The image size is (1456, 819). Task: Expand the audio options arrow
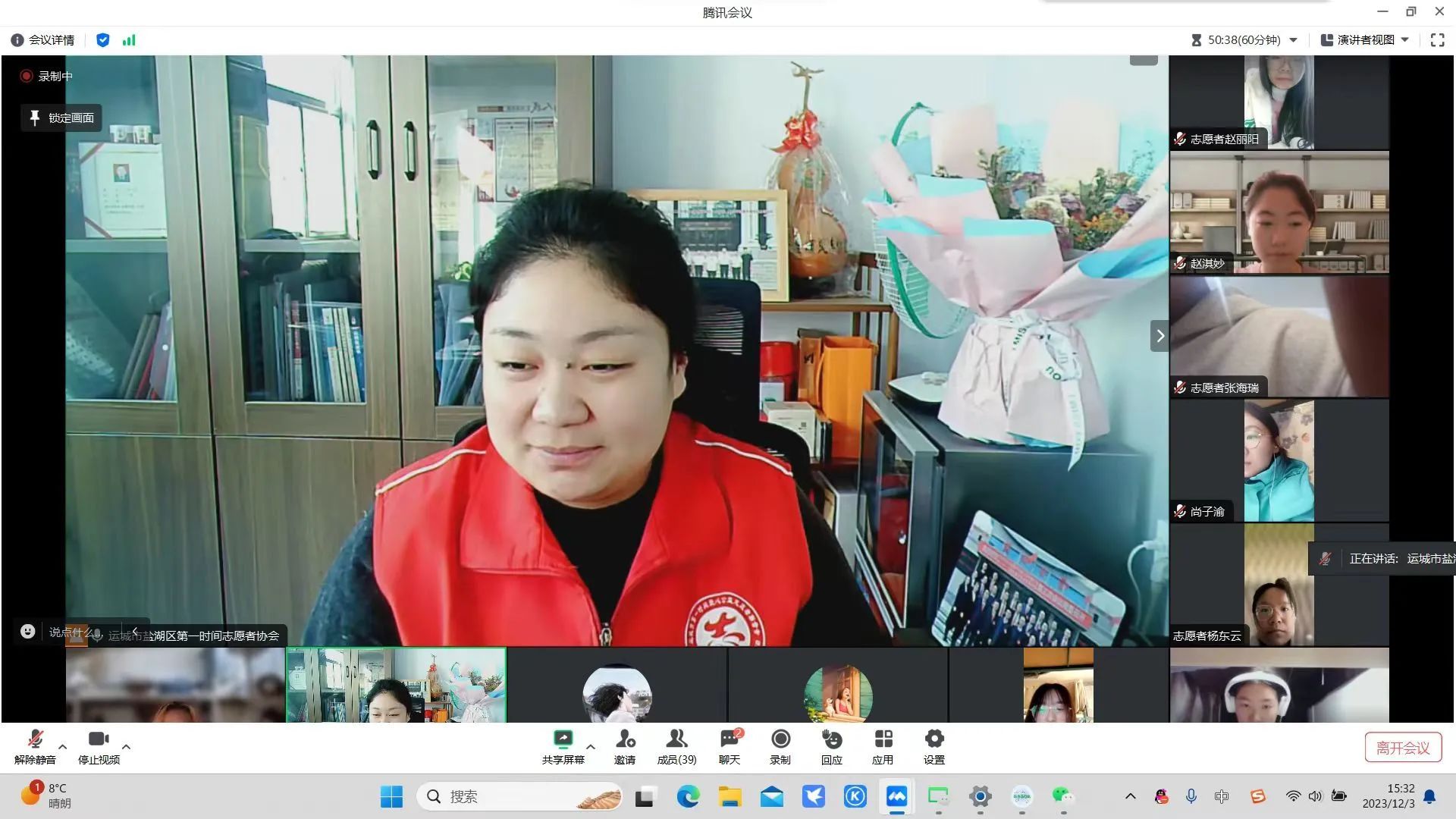coord(63,747)
